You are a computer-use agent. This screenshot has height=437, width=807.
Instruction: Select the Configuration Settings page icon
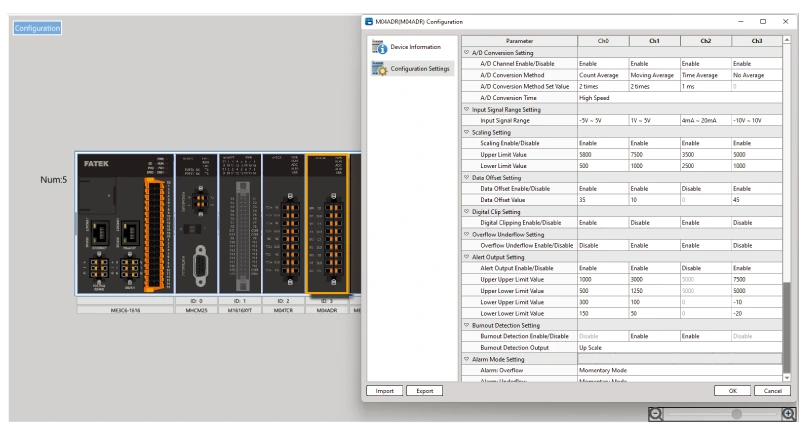point(378,69)
